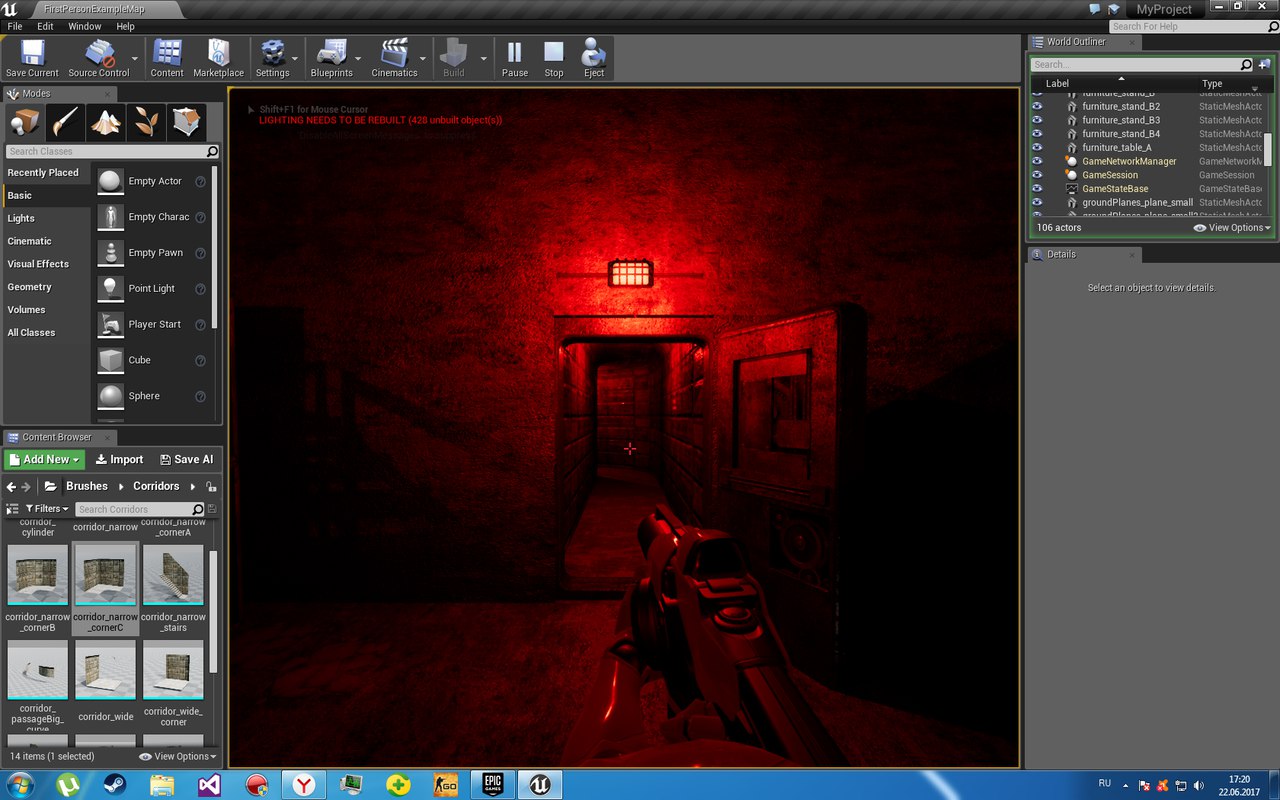Open World Outliner View Options
Image resolution: width=1280 pixels, height=800 pixels.
click(x=1232, y=228)
